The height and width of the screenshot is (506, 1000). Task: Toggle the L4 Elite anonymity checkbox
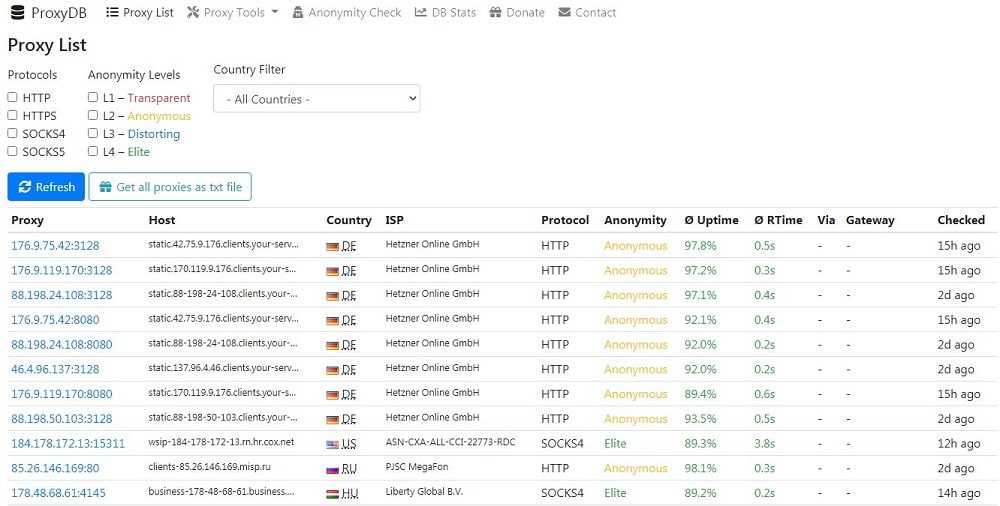93,152
